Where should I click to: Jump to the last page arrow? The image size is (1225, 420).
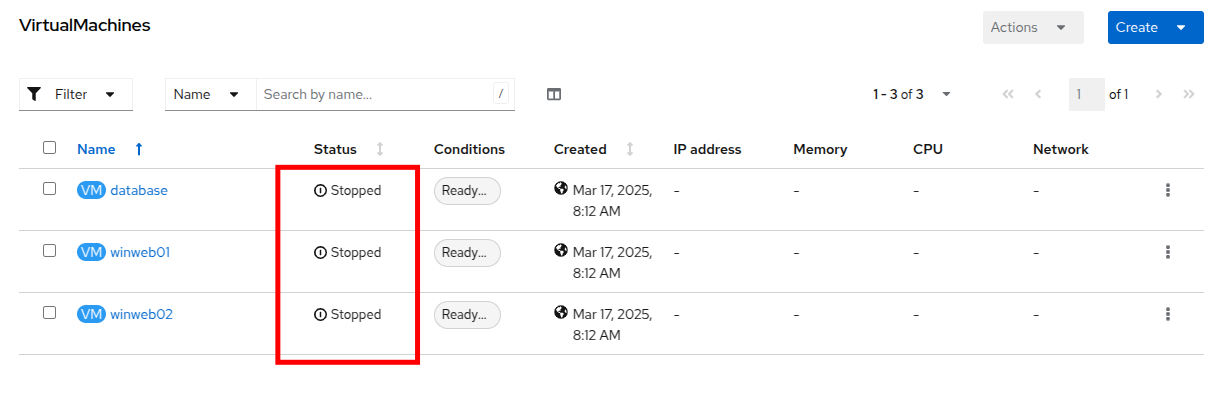(1189, 94)
